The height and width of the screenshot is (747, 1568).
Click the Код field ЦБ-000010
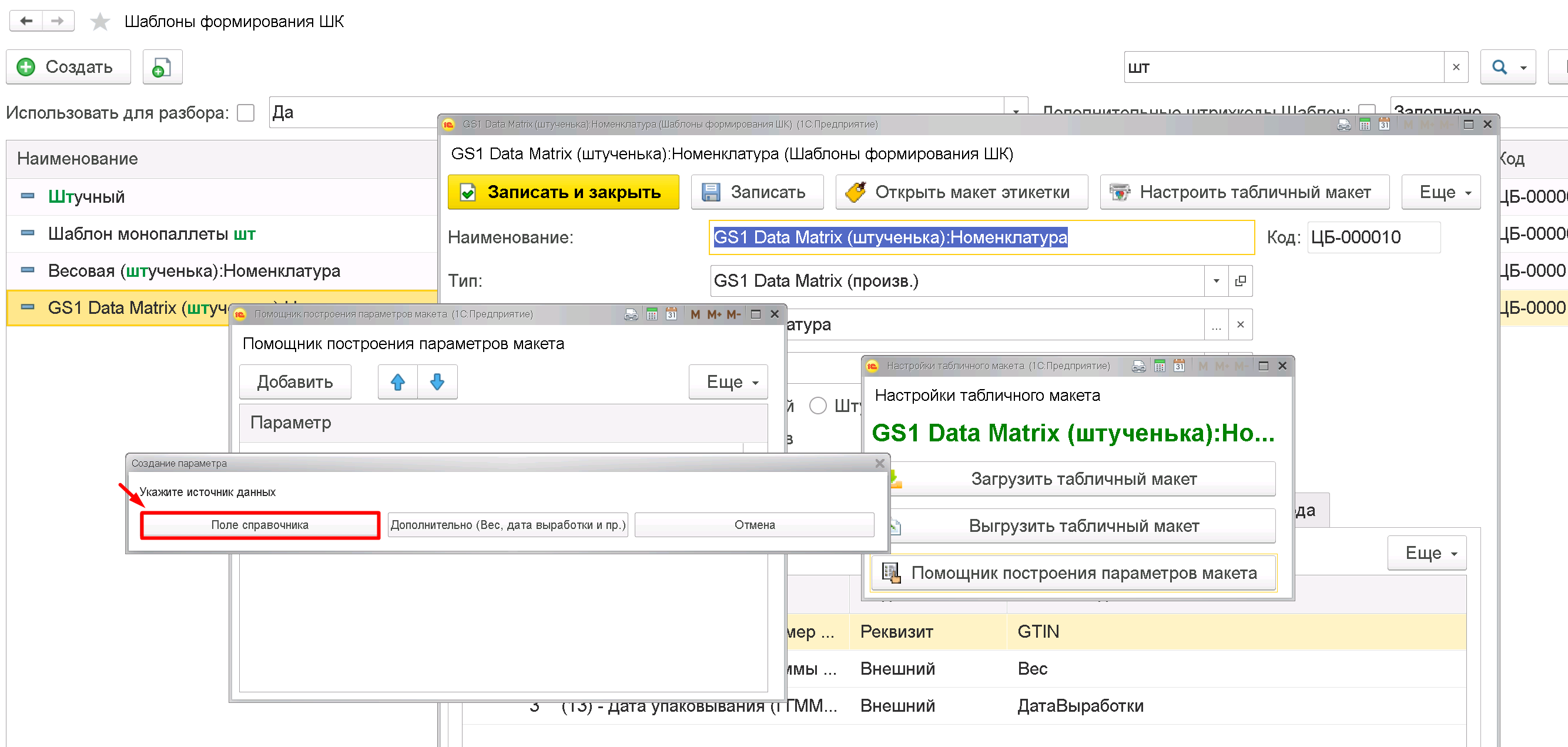pos(1373,237)
